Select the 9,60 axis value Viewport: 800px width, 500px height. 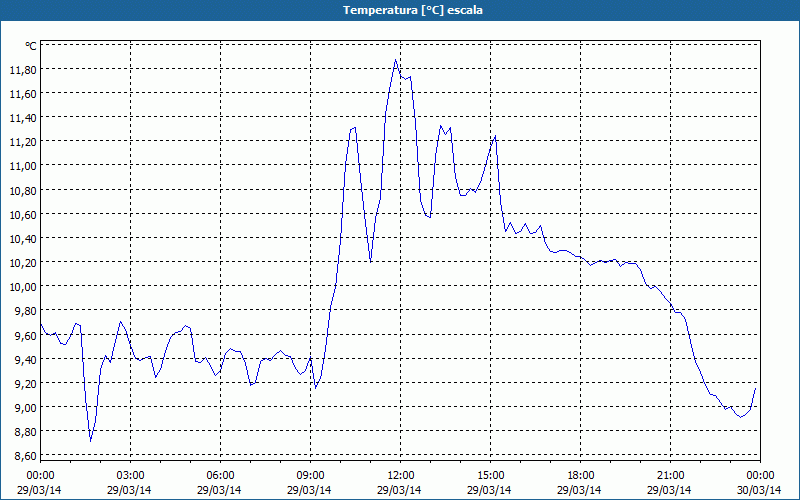point(26,335)
